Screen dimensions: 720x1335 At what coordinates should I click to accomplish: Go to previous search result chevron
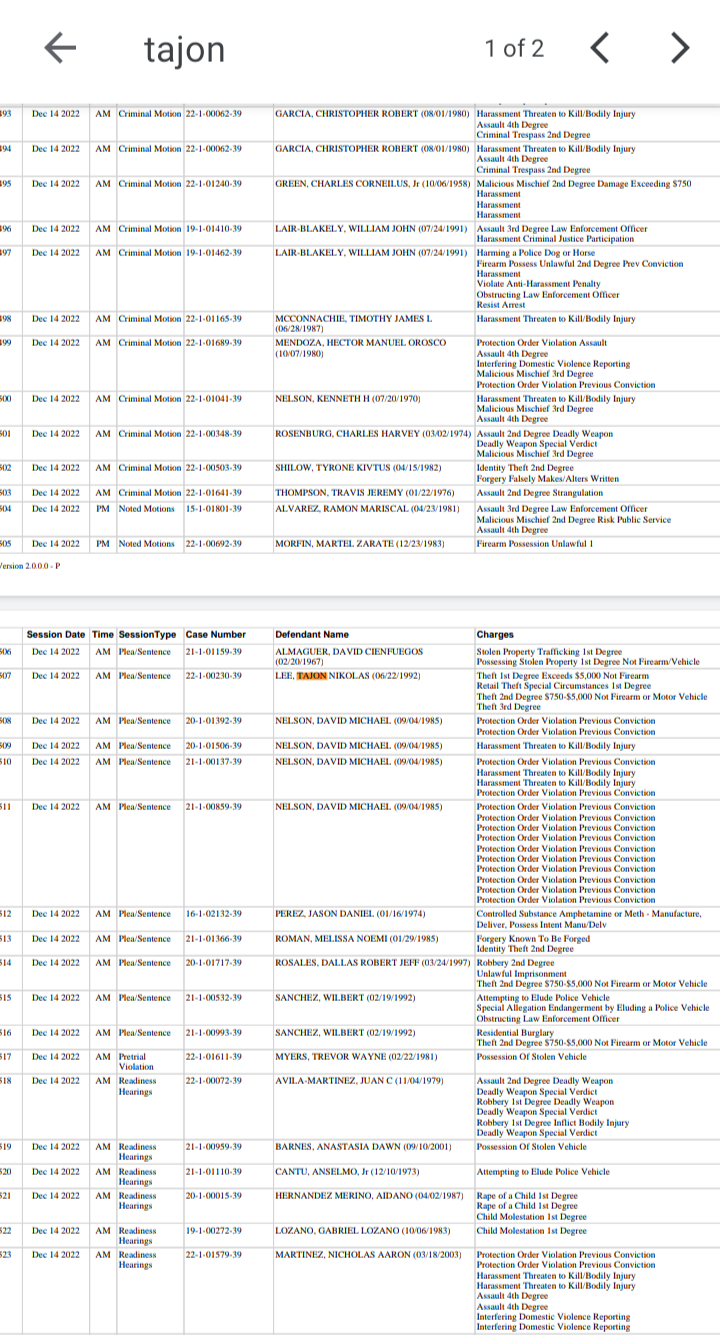point(599,47)
